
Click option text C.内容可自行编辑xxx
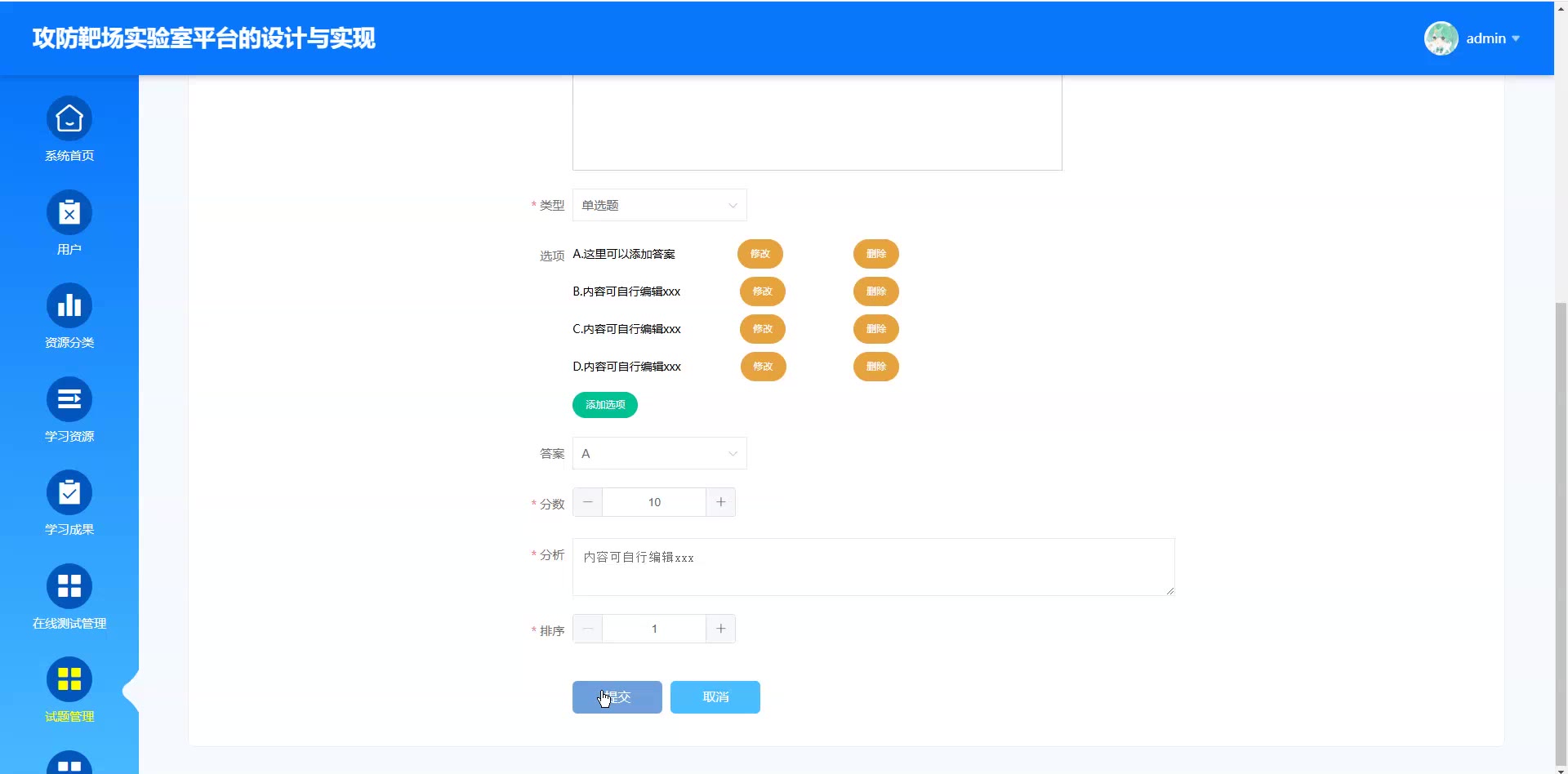tap(626, 329)
